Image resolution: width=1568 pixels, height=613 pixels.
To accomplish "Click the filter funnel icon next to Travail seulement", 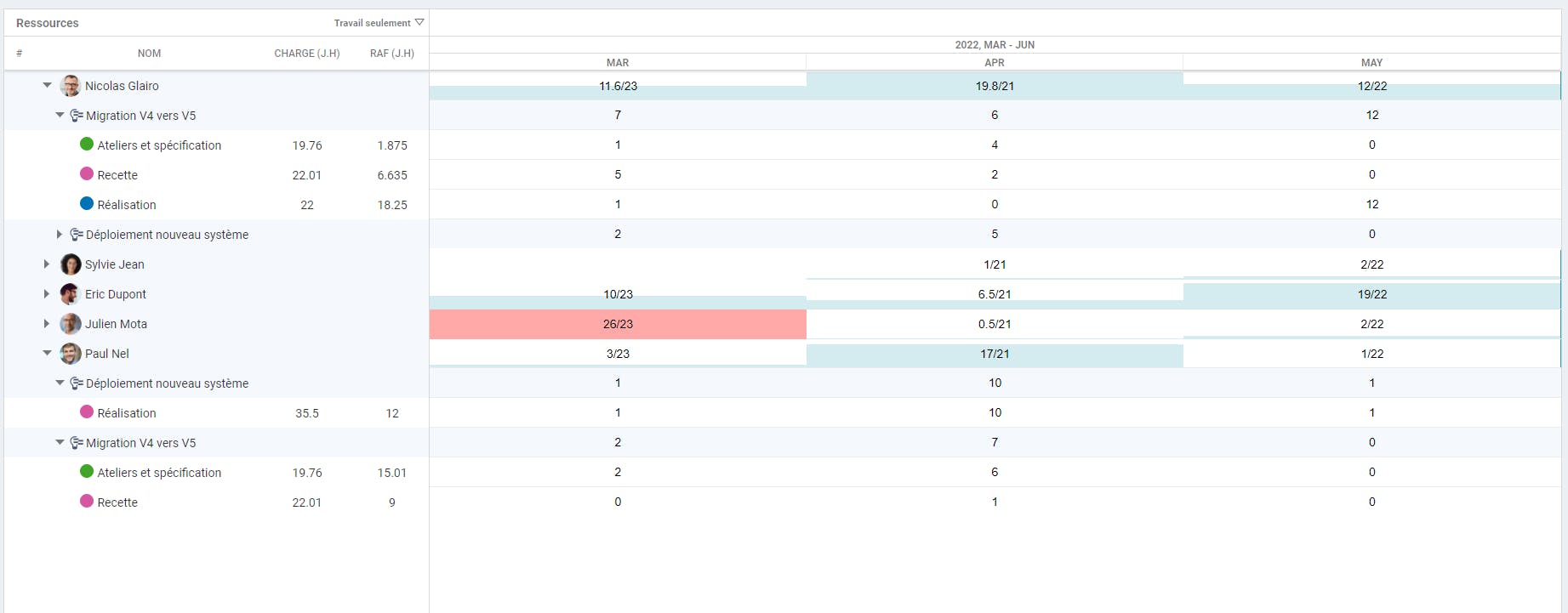I will [419, 22].
